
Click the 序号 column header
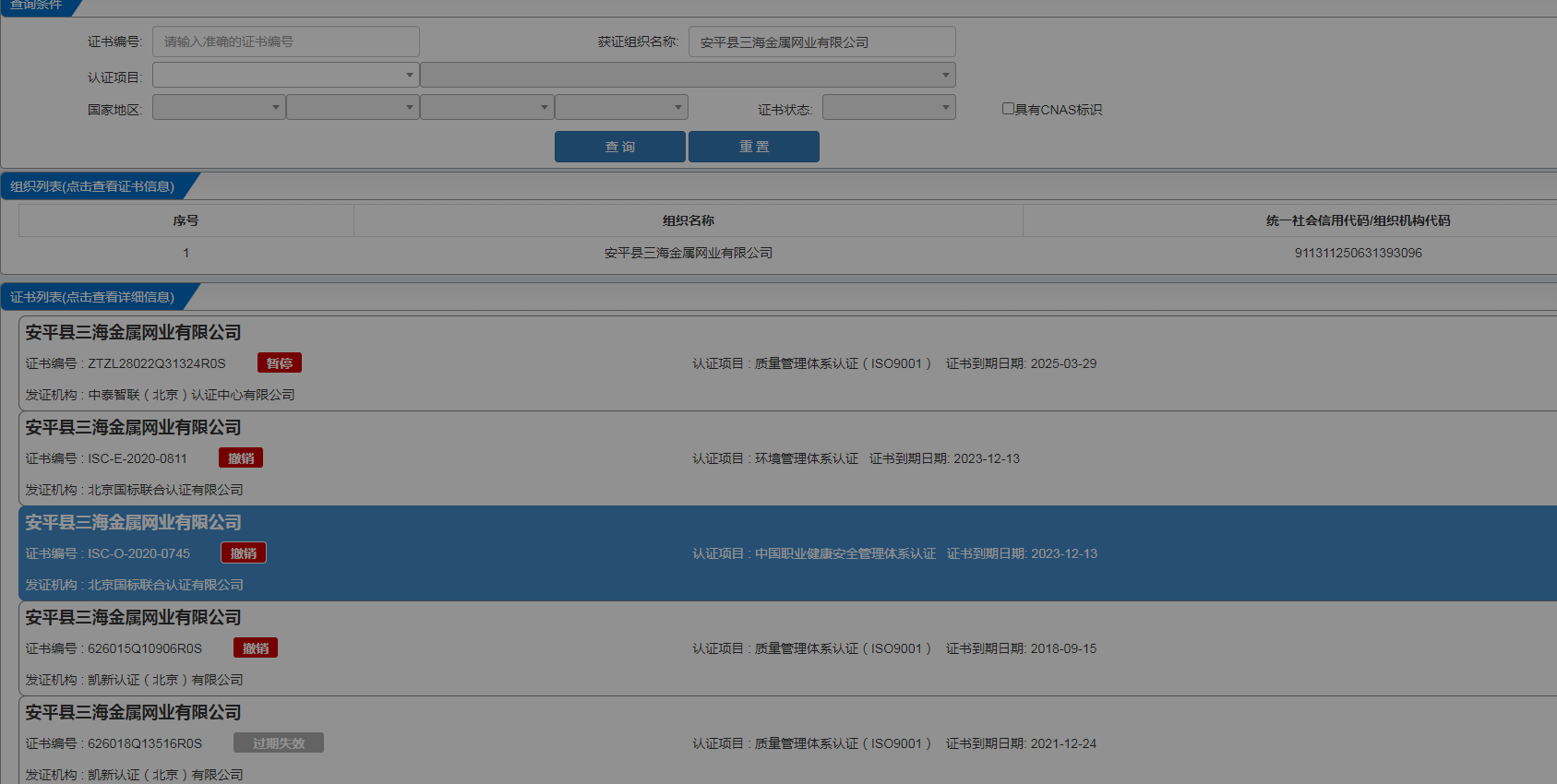[x=186, y=220]
